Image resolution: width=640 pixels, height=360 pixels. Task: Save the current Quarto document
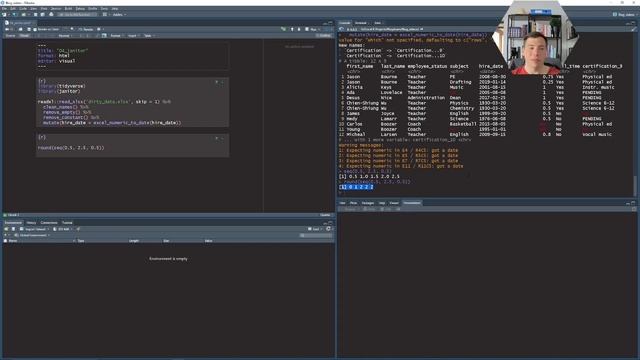click(29, 29)
